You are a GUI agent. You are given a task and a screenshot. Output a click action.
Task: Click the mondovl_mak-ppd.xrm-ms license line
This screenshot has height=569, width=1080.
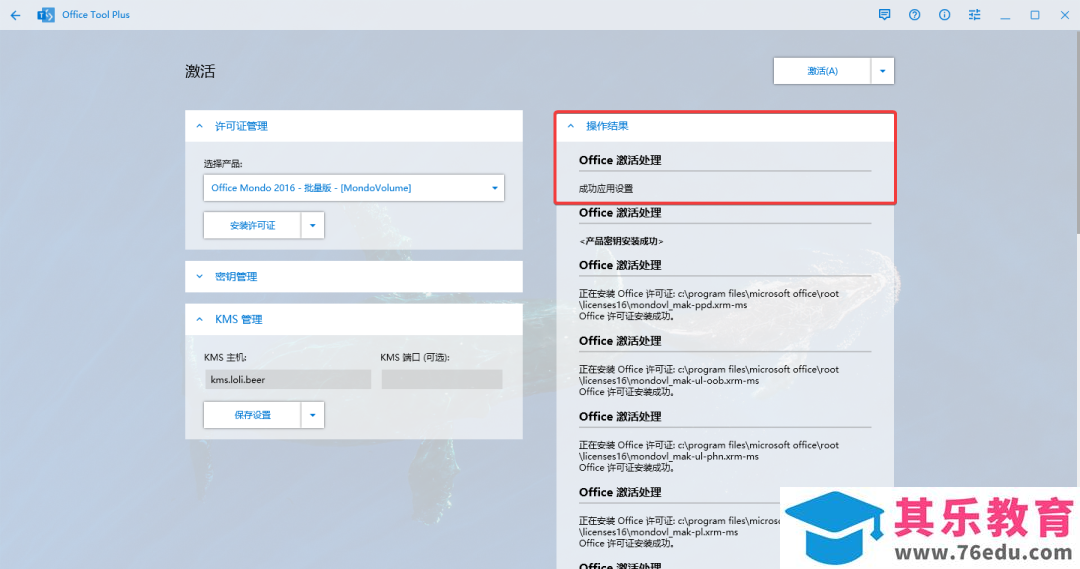pyautogui.click(x=663, y=304)
